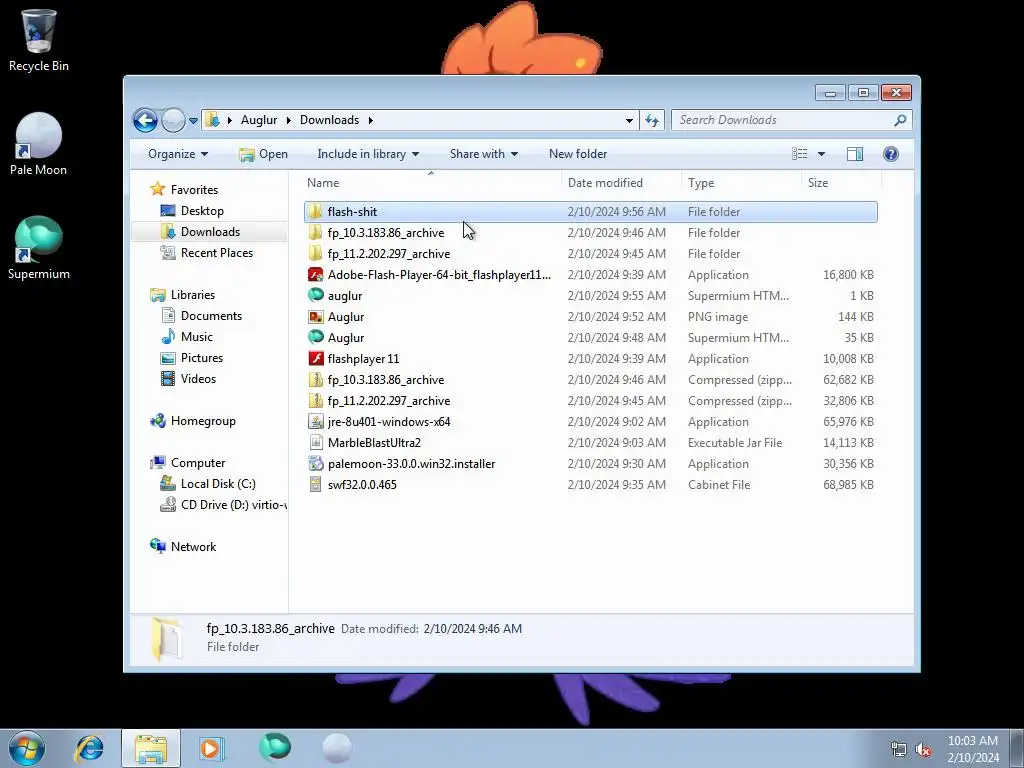This screenshot has width=1024, height=768.
Task: Sort files by the Name column
Action: [x=431, y=183]
